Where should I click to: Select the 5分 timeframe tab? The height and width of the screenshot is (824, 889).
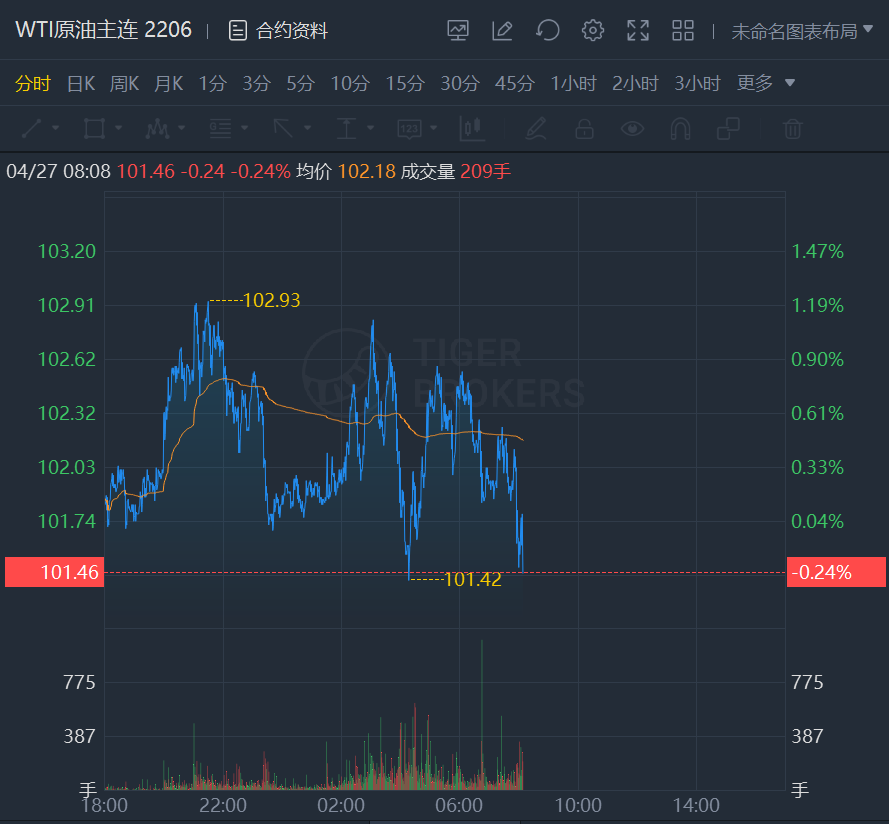pyautogui.click(x=300, y=83)
